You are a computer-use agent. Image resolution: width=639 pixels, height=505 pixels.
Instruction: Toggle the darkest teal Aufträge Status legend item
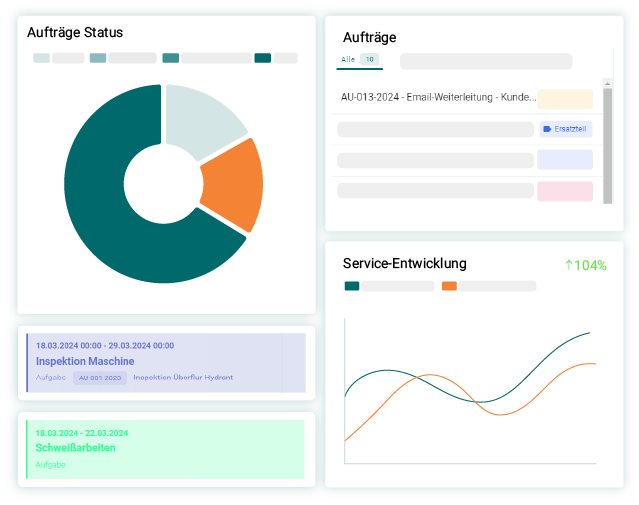[x=262, y=58]
